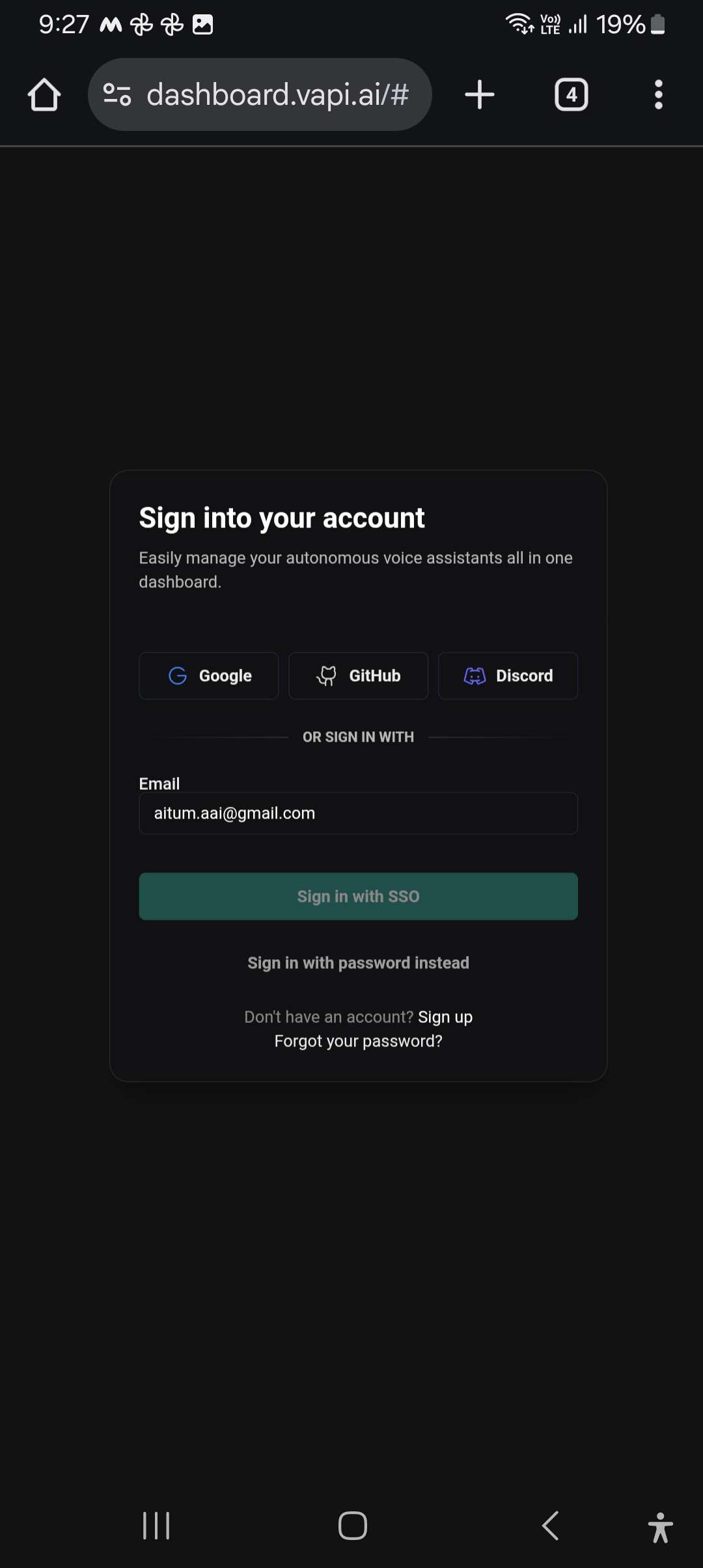Choose Sign in with password instead

tap(358, 963)
